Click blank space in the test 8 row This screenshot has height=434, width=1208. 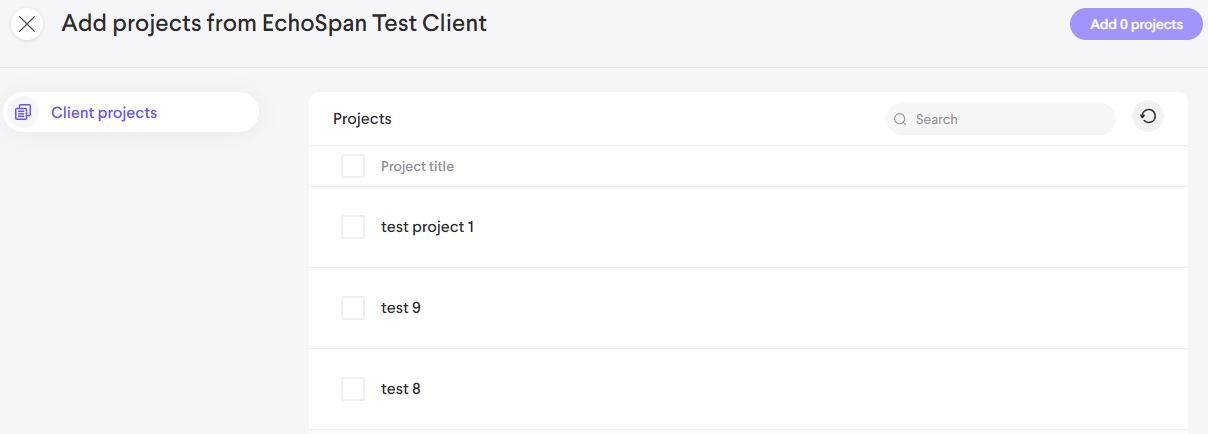pos(800,389)
